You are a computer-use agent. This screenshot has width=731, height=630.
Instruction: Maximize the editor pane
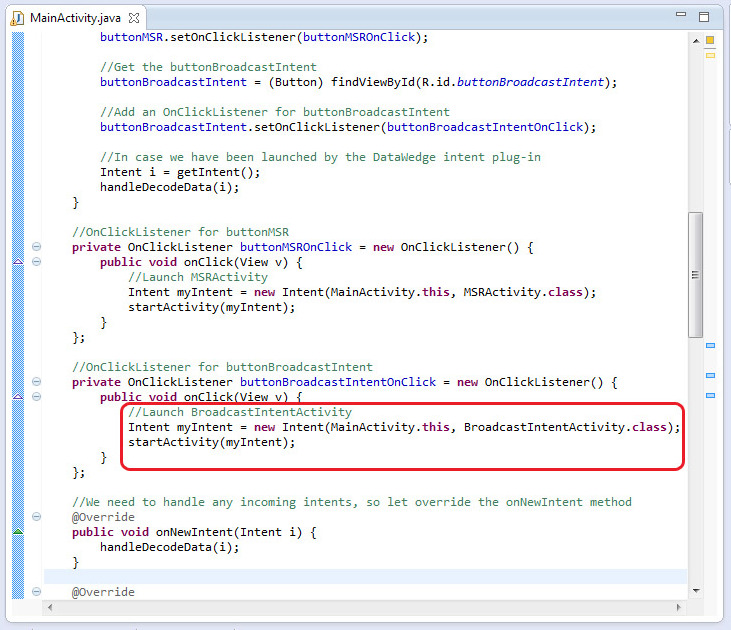pyautogui.click(x=704, y=17)
